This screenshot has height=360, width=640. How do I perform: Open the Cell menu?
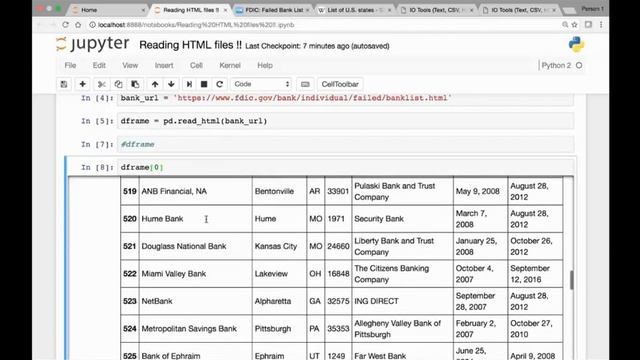click(196, 65)
